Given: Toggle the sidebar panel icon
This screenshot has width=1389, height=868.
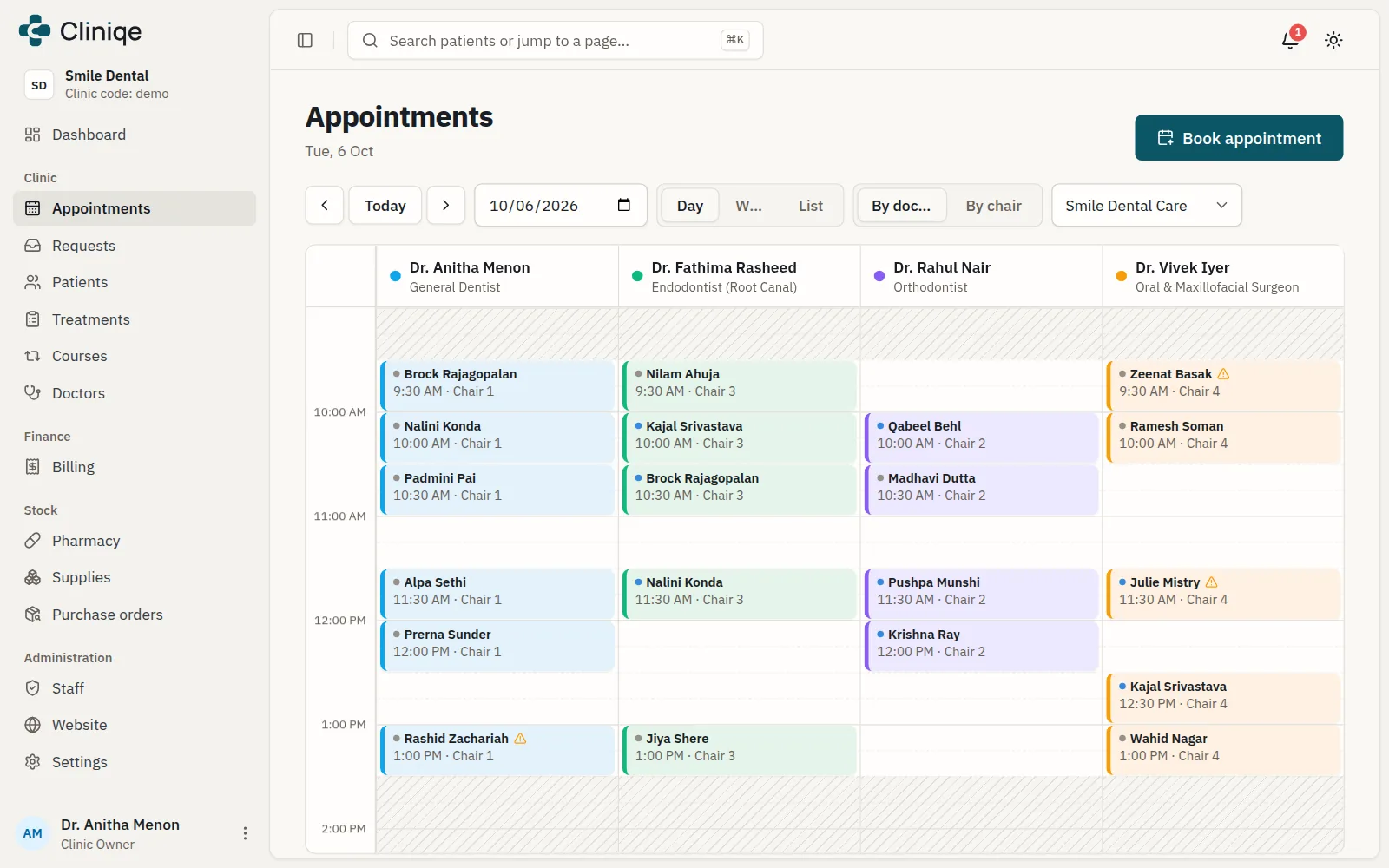Looking at the screenshot, I should point(305,40).
